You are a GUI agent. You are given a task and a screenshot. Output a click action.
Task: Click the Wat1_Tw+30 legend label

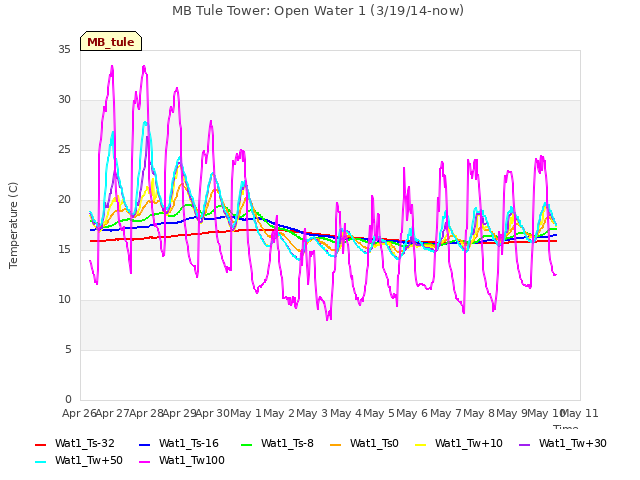pyautogui.click(x=573, y=443)
